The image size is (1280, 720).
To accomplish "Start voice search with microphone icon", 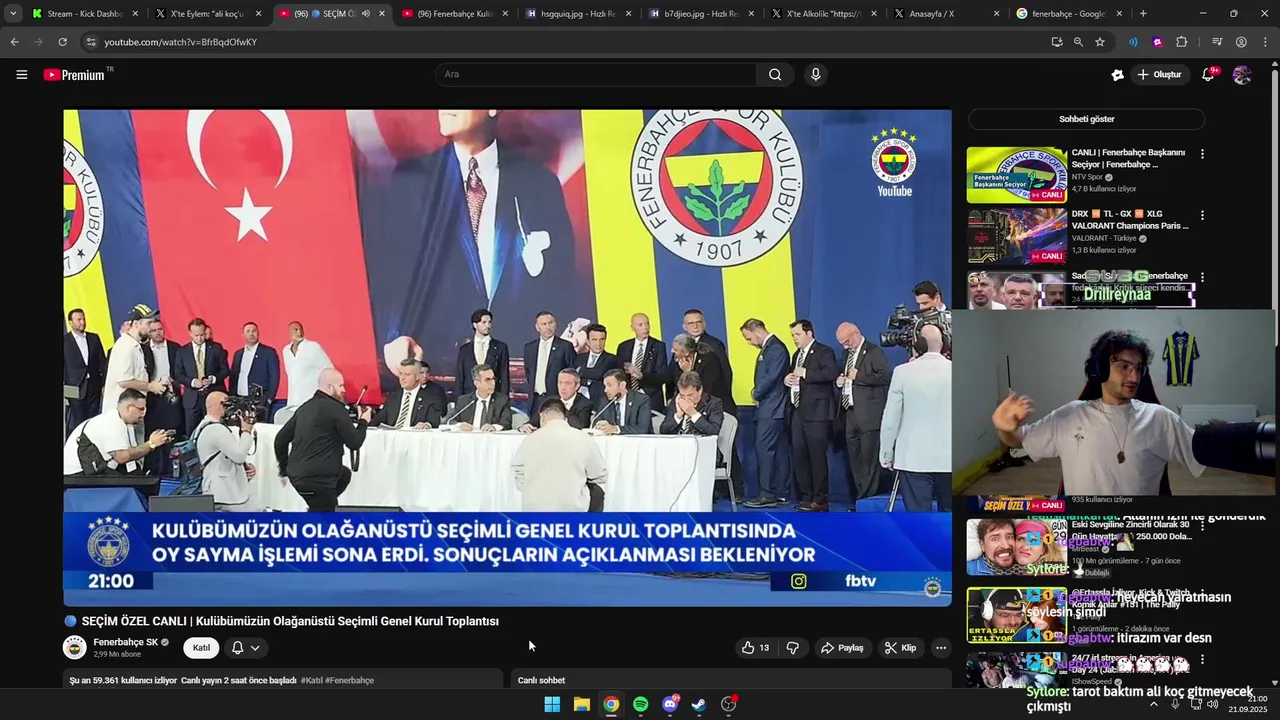I will 816,74.
